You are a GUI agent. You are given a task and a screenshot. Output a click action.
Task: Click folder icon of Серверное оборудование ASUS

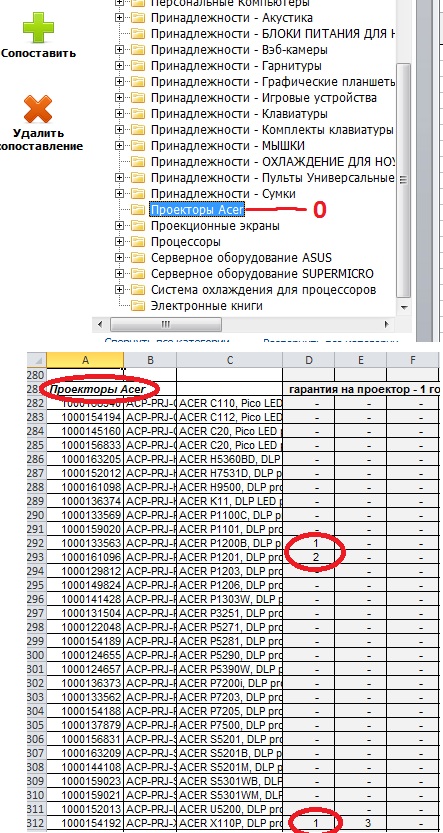(x=138, y=258)
